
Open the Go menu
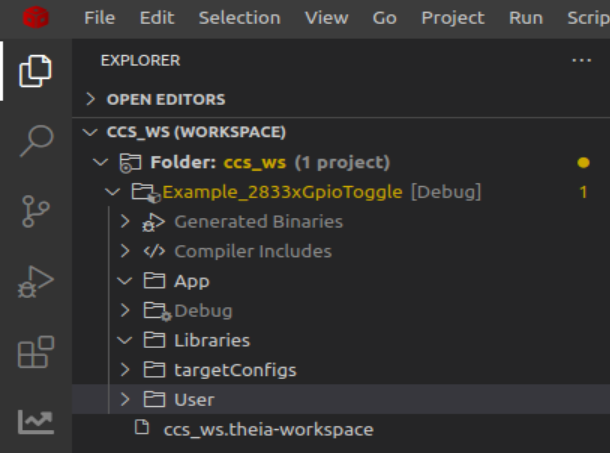pyautogui.click(x=385, y=18)
